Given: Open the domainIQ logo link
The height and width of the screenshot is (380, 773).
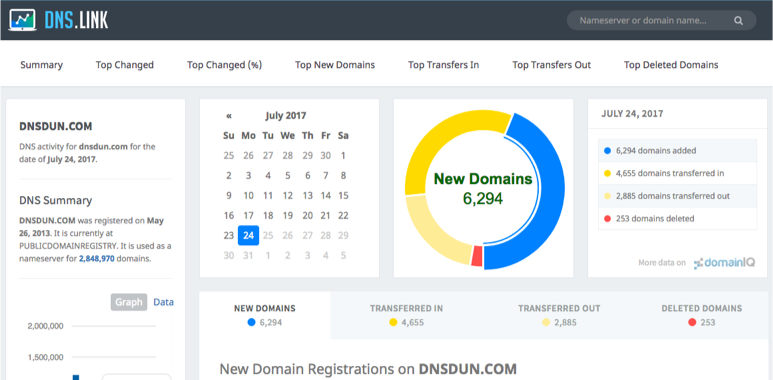Looking at the screenshot, I should (x=724, y=263).
